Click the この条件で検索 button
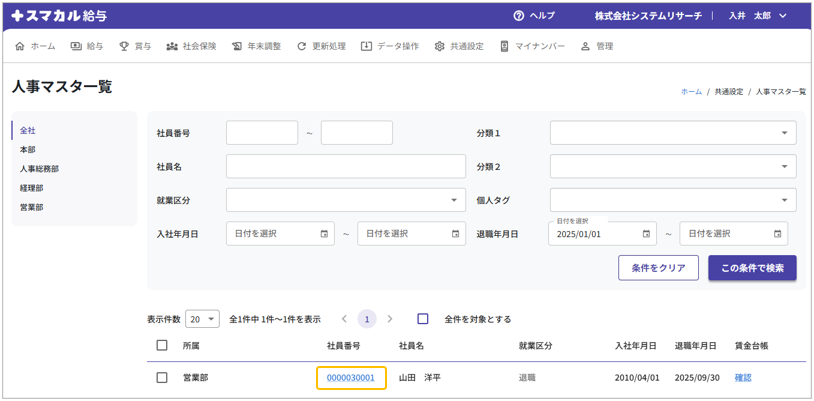 click(x=752, y=268)
